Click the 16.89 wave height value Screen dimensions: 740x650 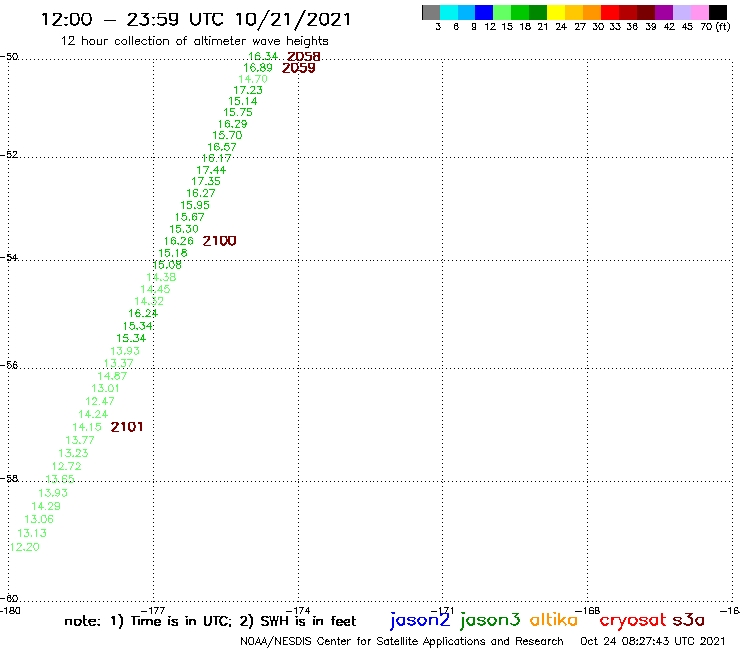[x=258, y=68]
